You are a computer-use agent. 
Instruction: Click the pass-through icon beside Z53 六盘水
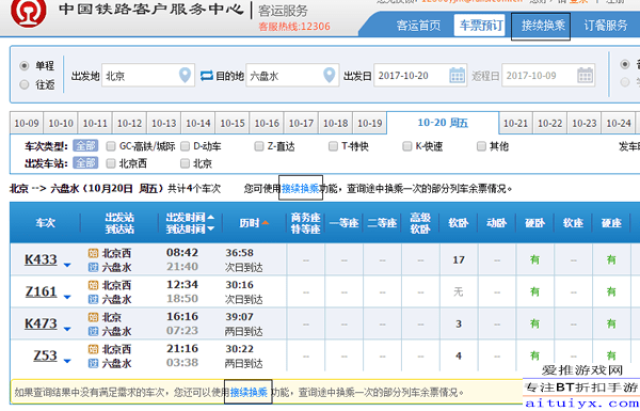click(93, 363)
